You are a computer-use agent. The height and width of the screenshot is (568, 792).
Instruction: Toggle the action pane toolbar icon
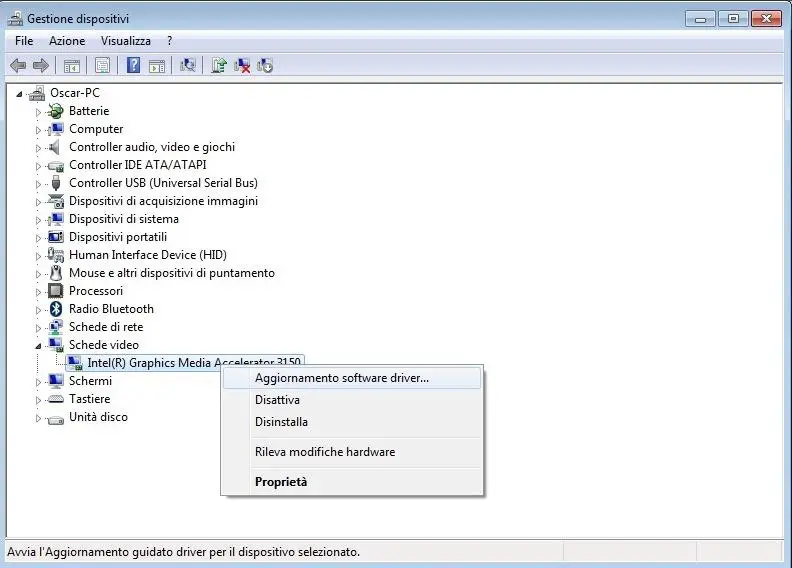pyautogui.click(x=157, y=66)
